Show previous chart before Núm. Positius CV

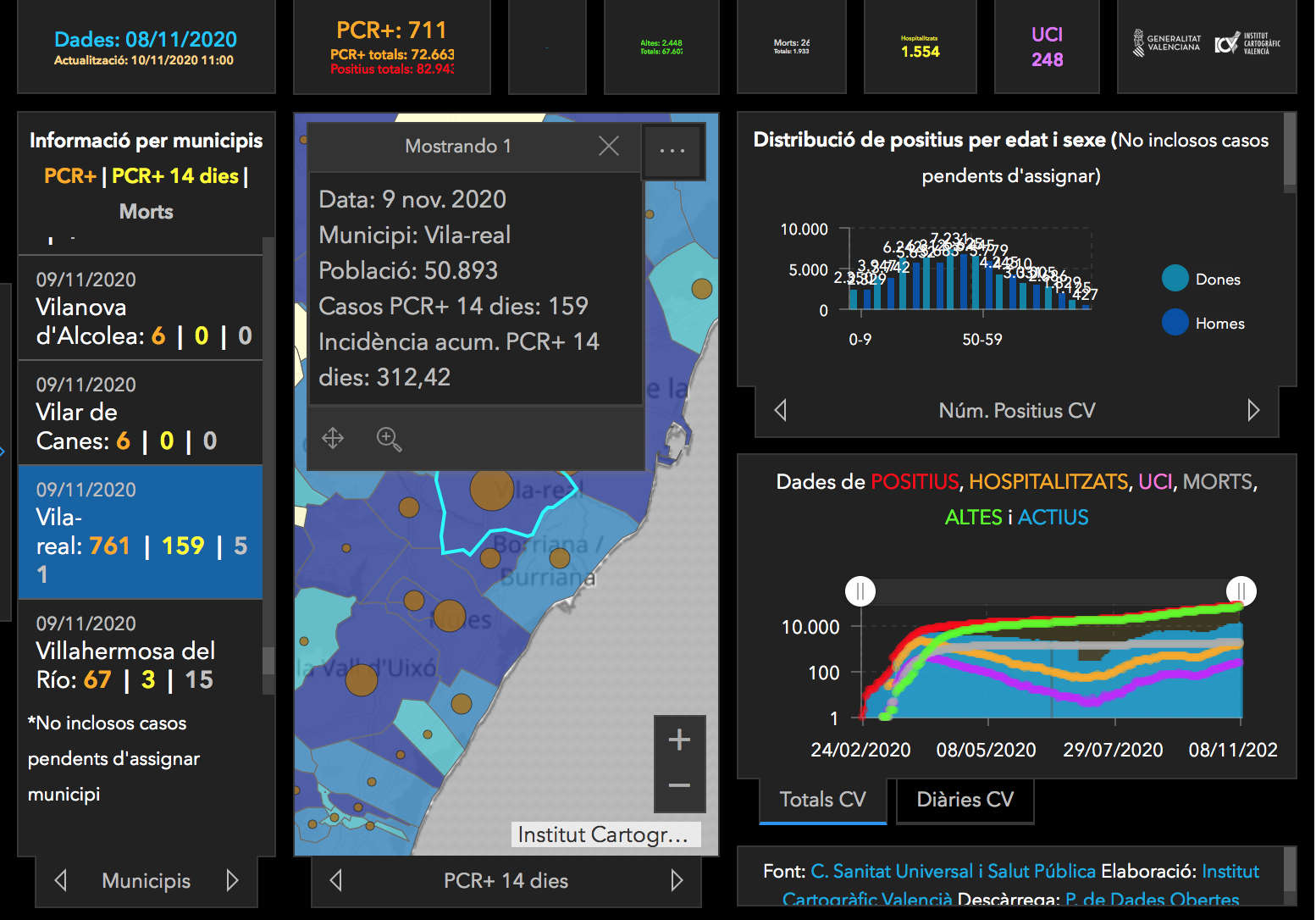point(781,410)
